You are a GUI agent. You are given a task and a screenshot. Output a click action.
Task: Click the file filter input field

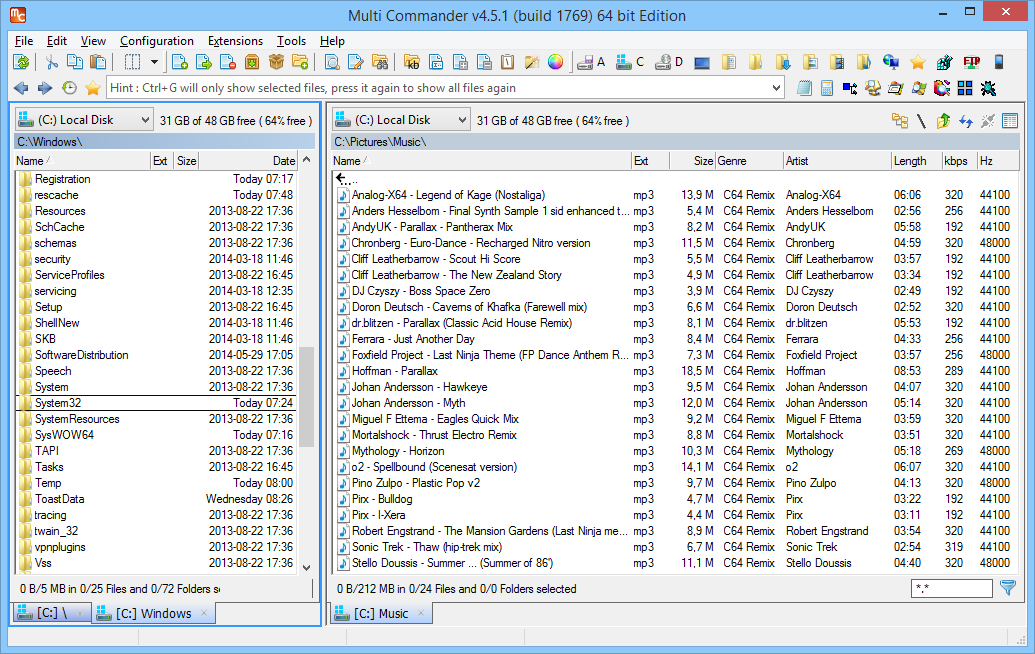(951, 588)
